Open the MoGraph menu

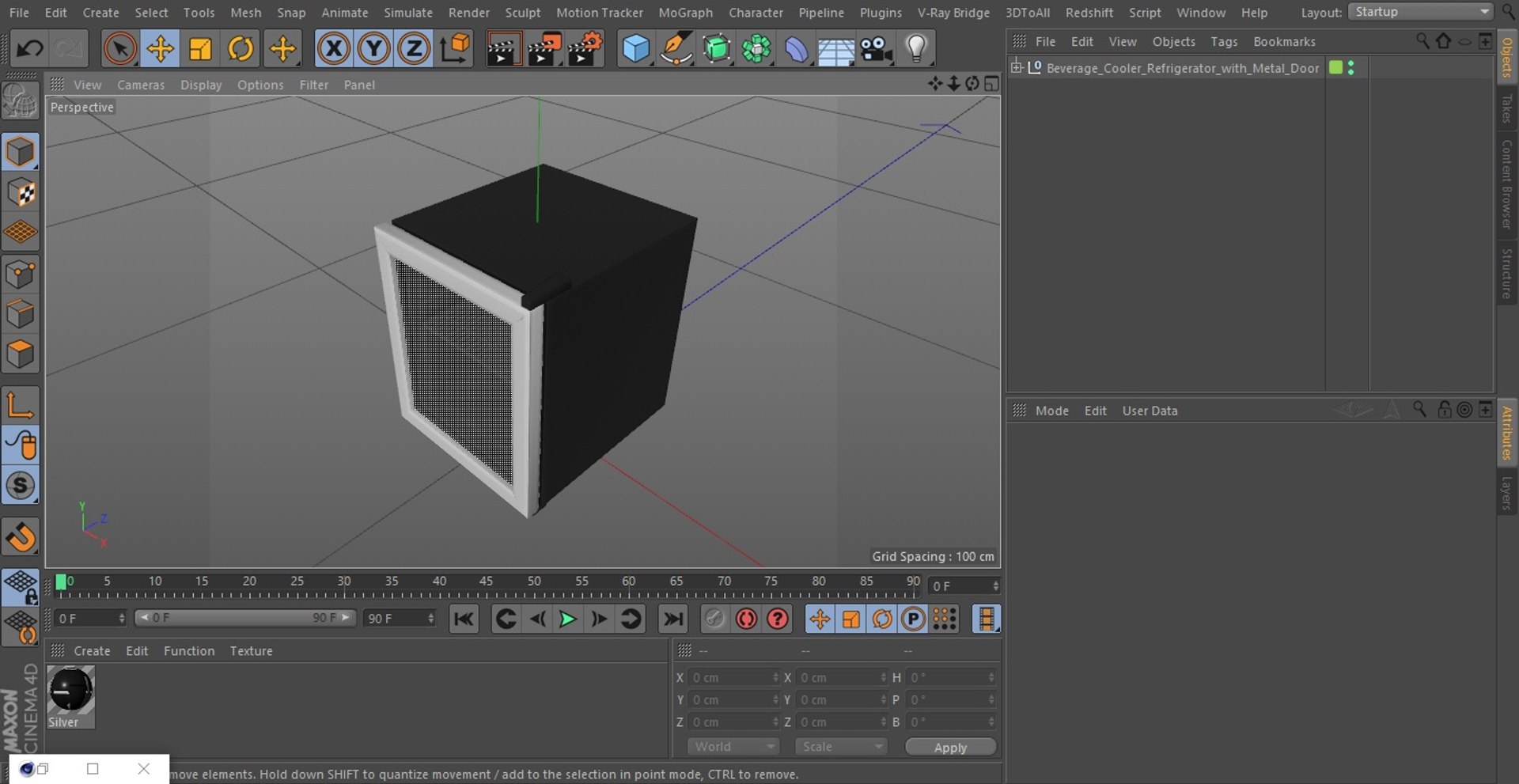(685, 13)
